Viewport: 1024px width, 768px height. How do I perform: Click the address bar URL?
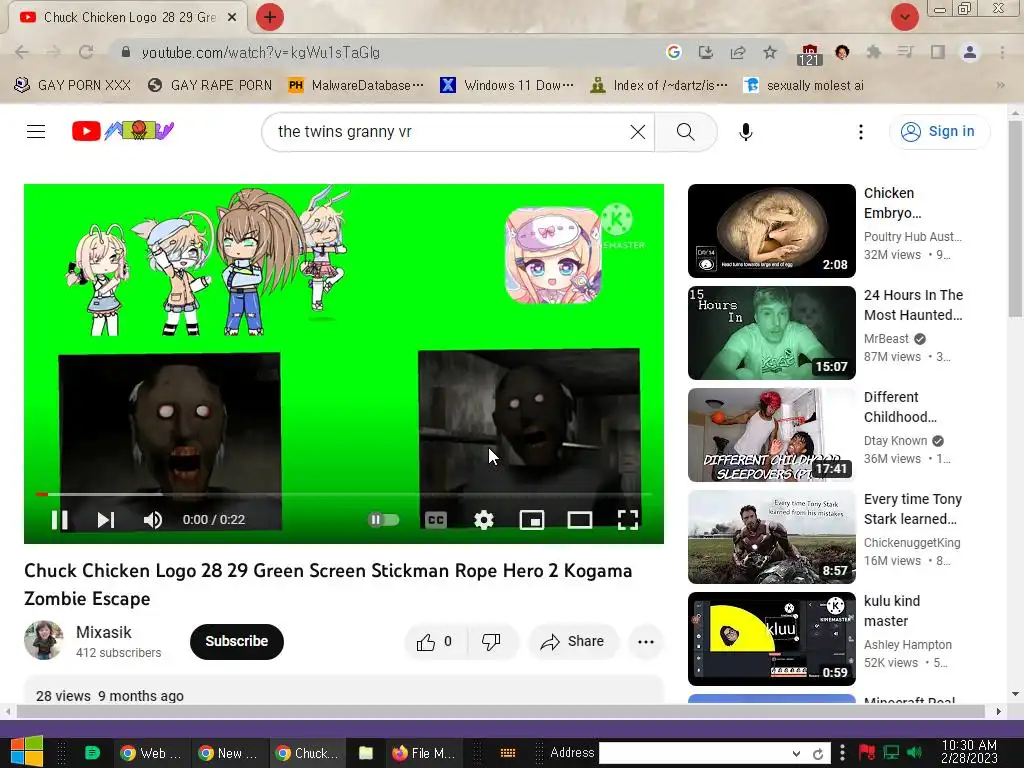click(x=261, y=52)
